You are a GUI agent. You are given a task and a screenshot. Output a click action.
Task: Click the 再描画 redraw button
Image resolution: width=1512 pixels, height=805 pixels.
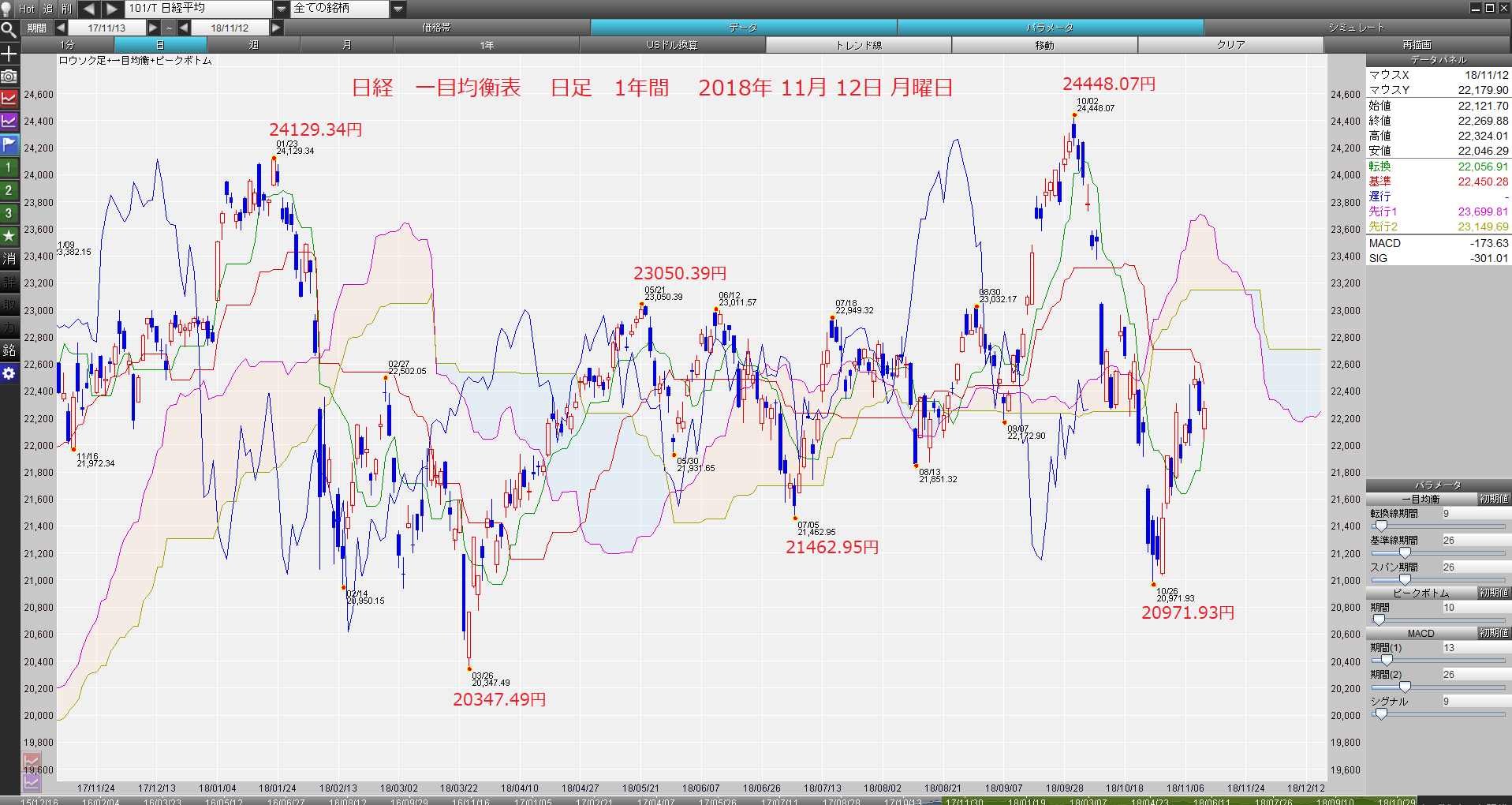point(1417,45)
